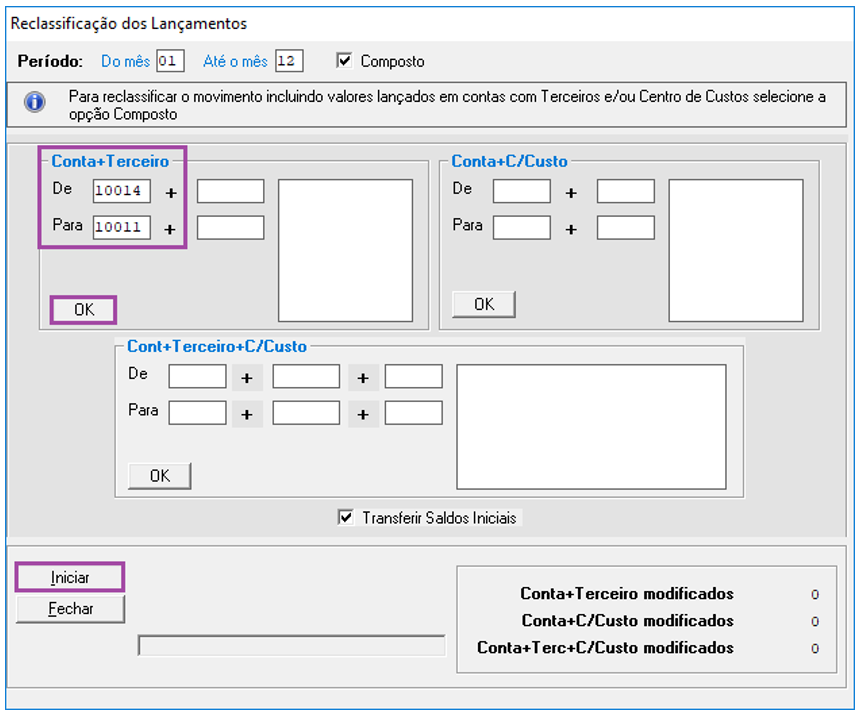Viewport: 861px width, 714px height.
Task: Click Cont+Terceiro+C/Custo Para first field
Action: tap(197, 412)
